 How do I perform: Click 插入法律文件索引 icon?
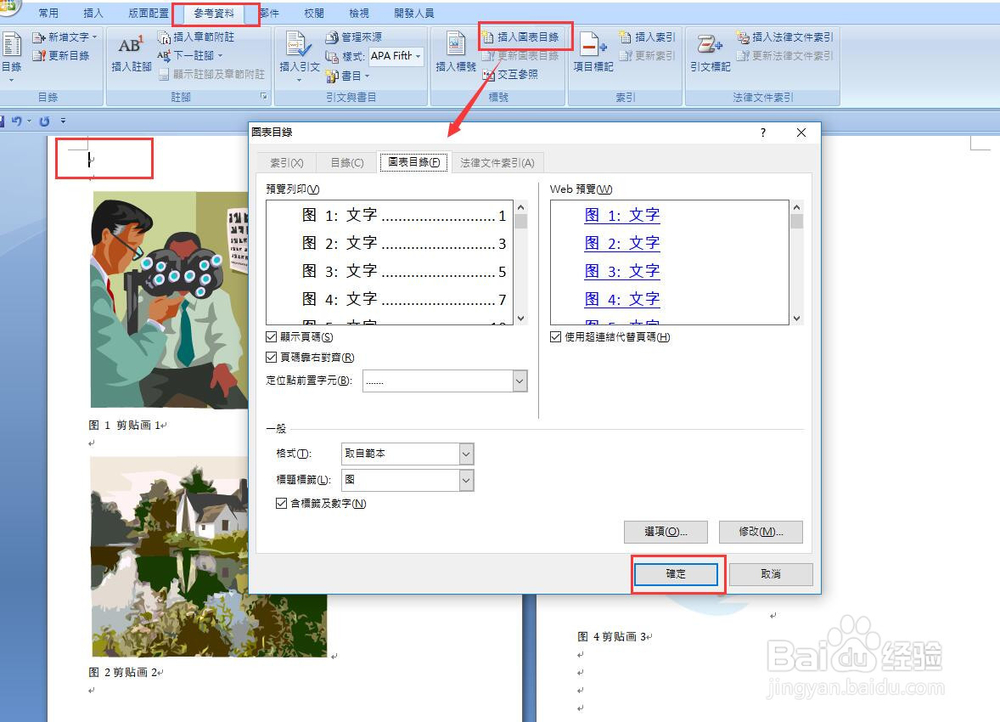743,37
